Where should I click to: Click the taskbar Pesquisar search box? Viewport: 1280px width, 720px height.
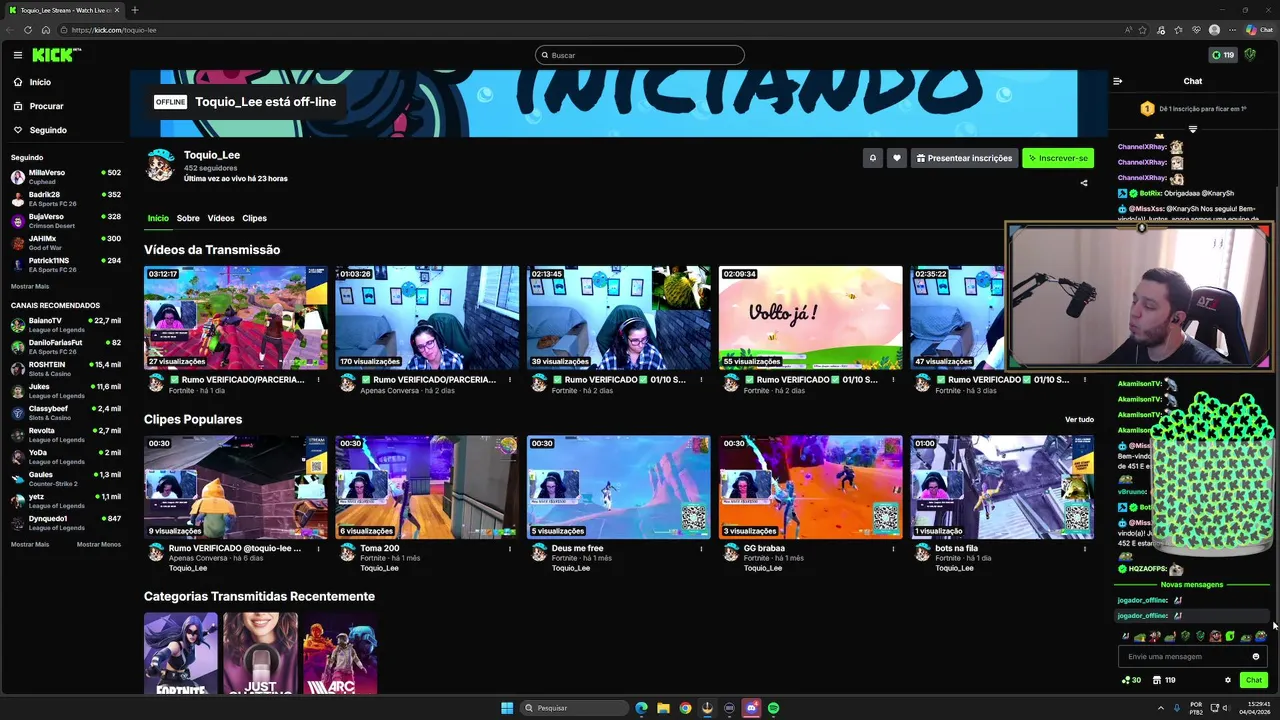coord(574,708)
